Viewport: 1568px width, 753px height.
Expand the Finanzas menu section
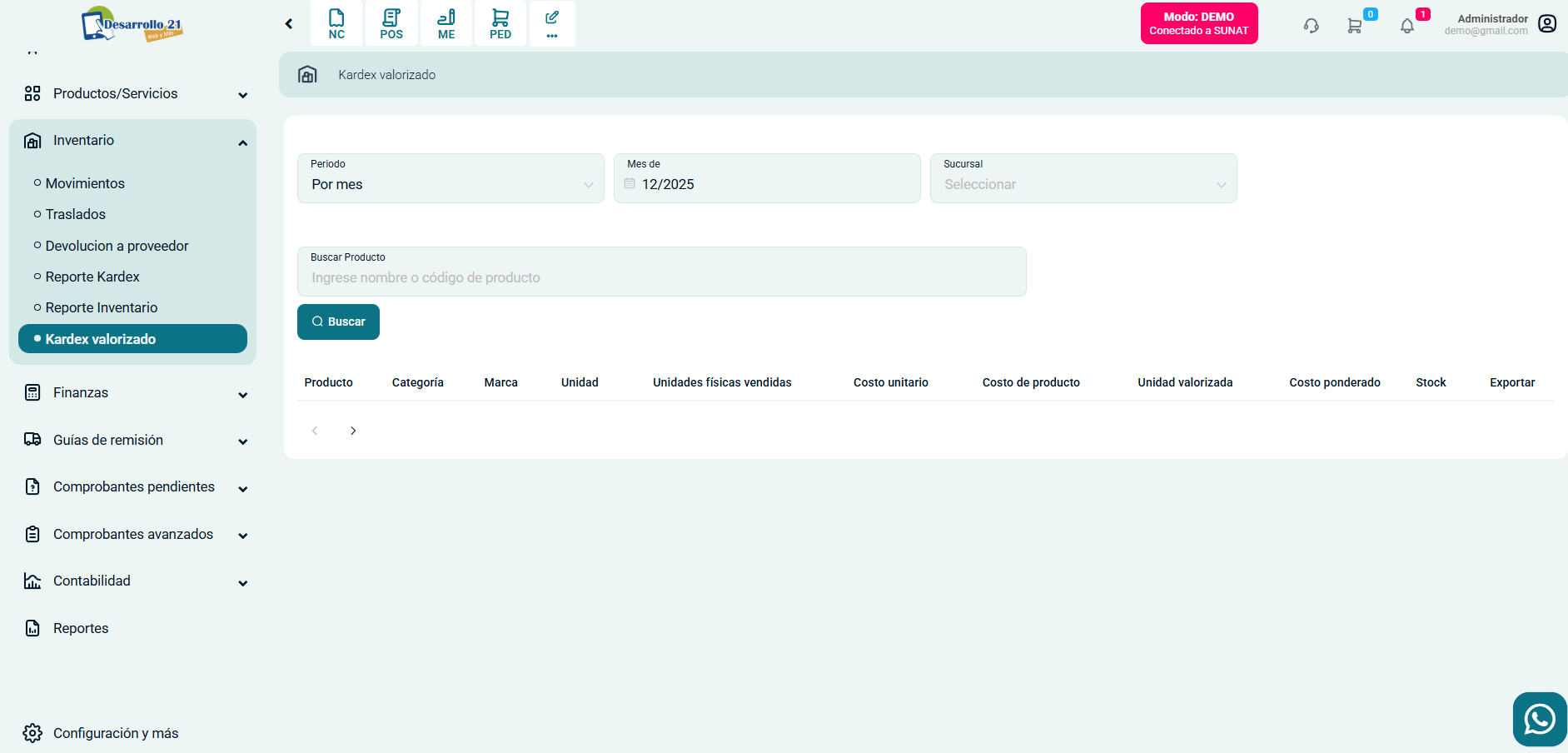tap(133, 393)
